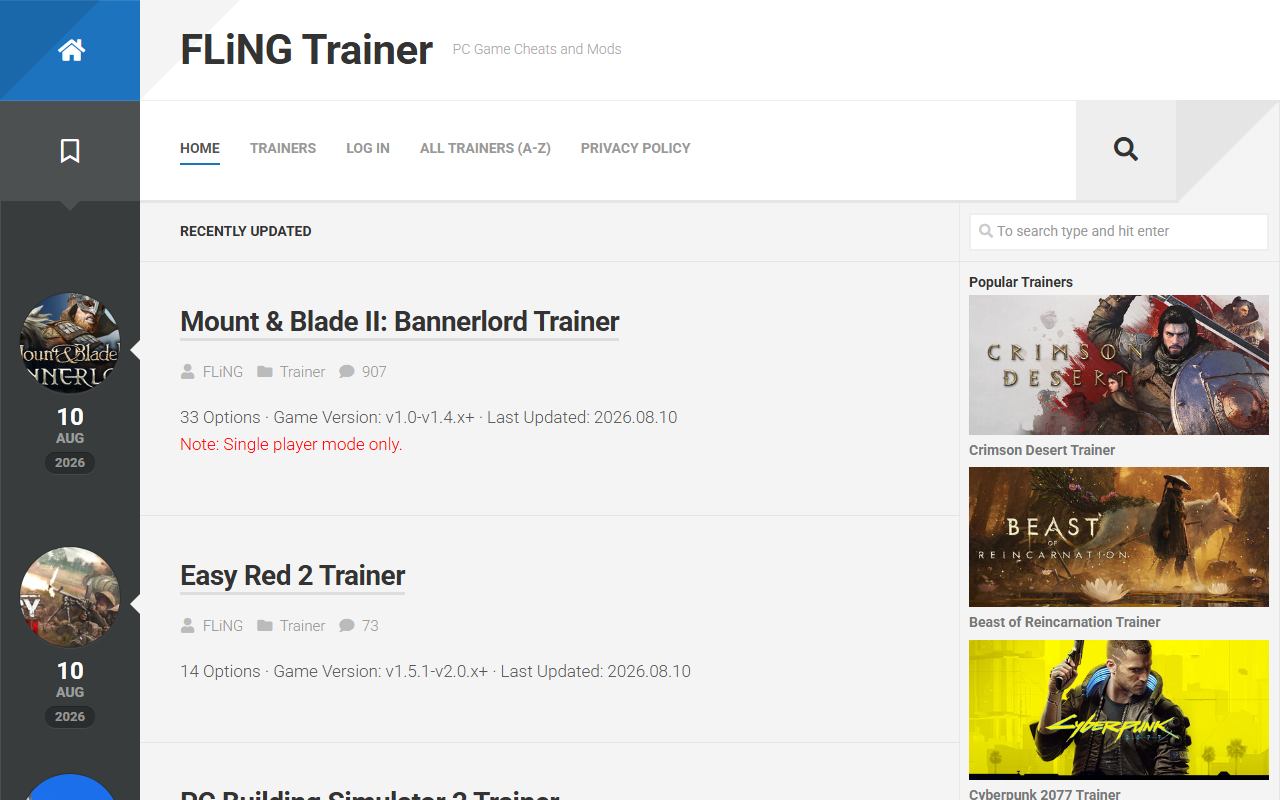Open Beast of Reincarnation Trainer link
This screenshot has height=800, width=1280.
point(1065,622)
